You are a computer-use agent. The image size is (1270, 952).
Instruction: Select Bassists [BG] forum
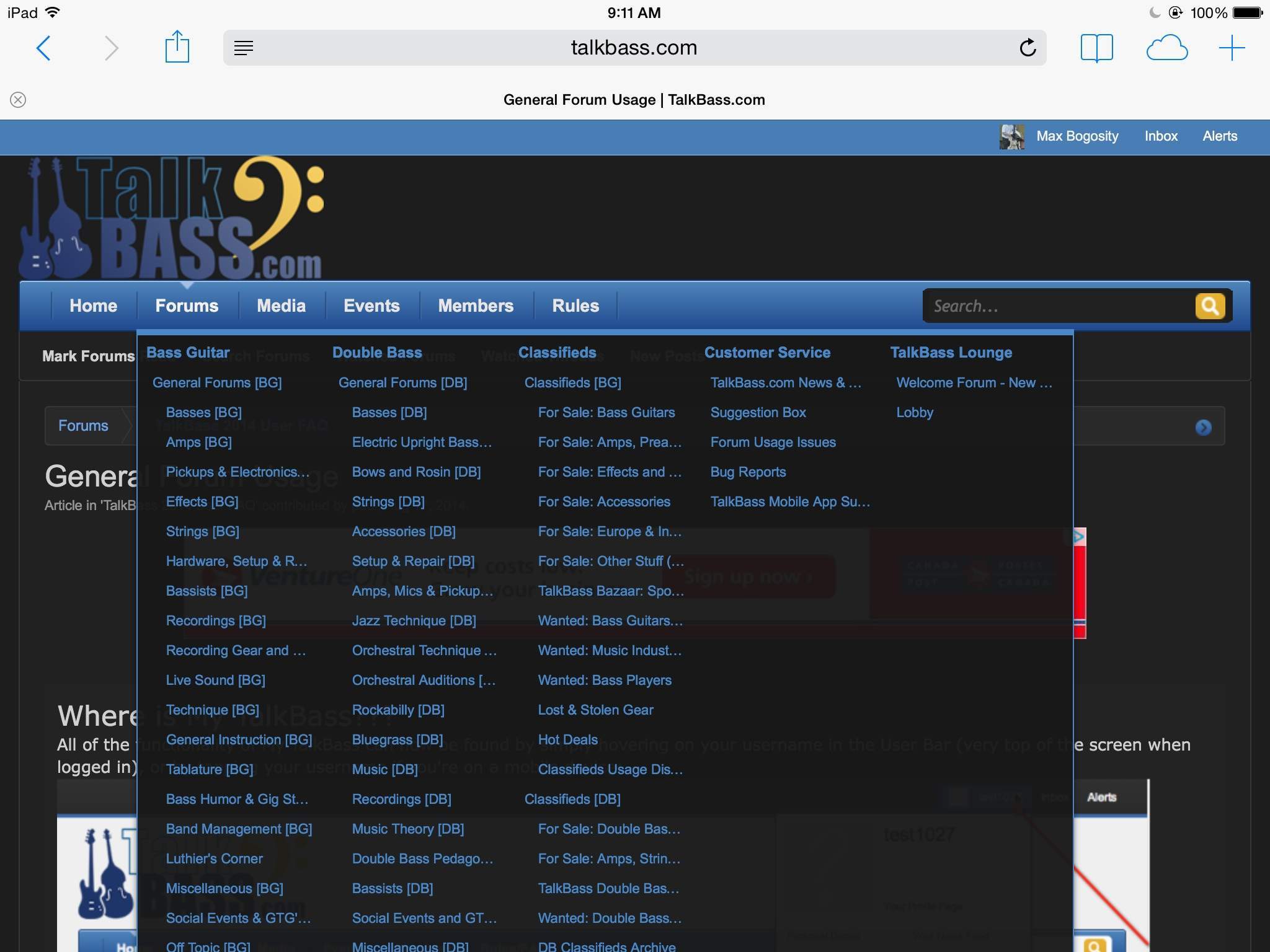click(207, 591)
